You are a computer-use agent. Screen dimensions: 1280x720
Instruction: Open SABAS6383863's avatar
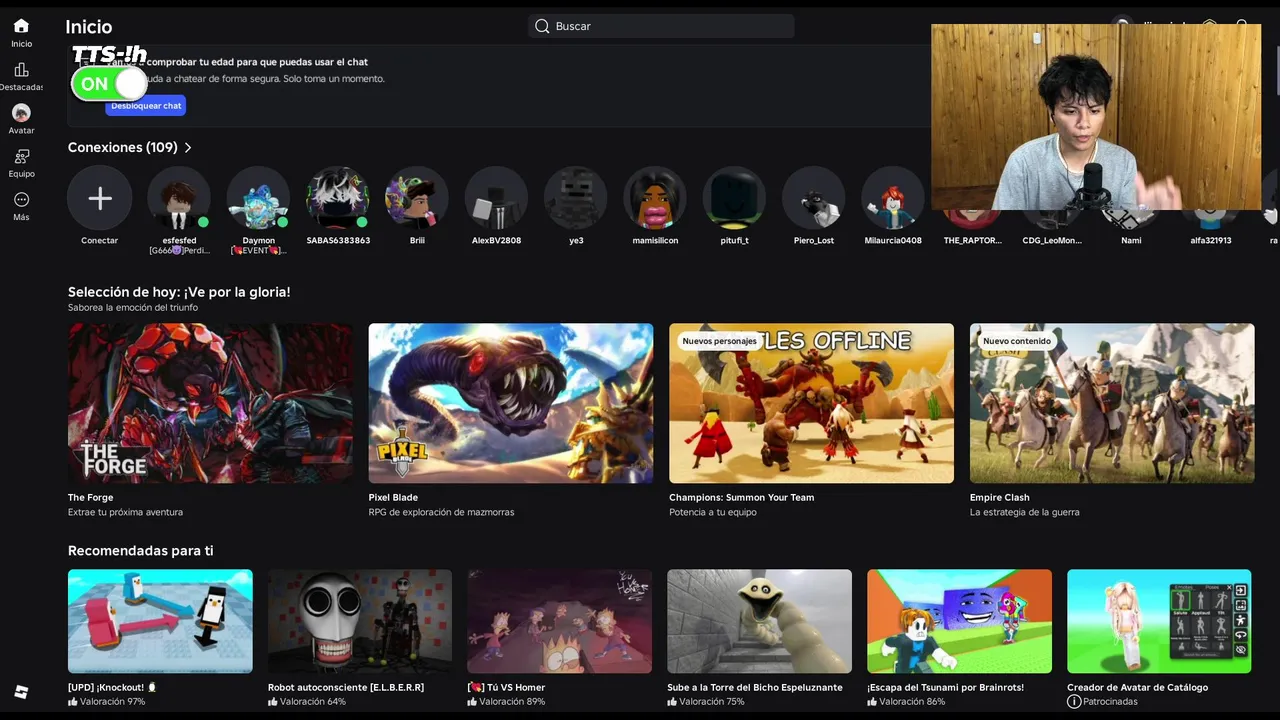(338, 198)
